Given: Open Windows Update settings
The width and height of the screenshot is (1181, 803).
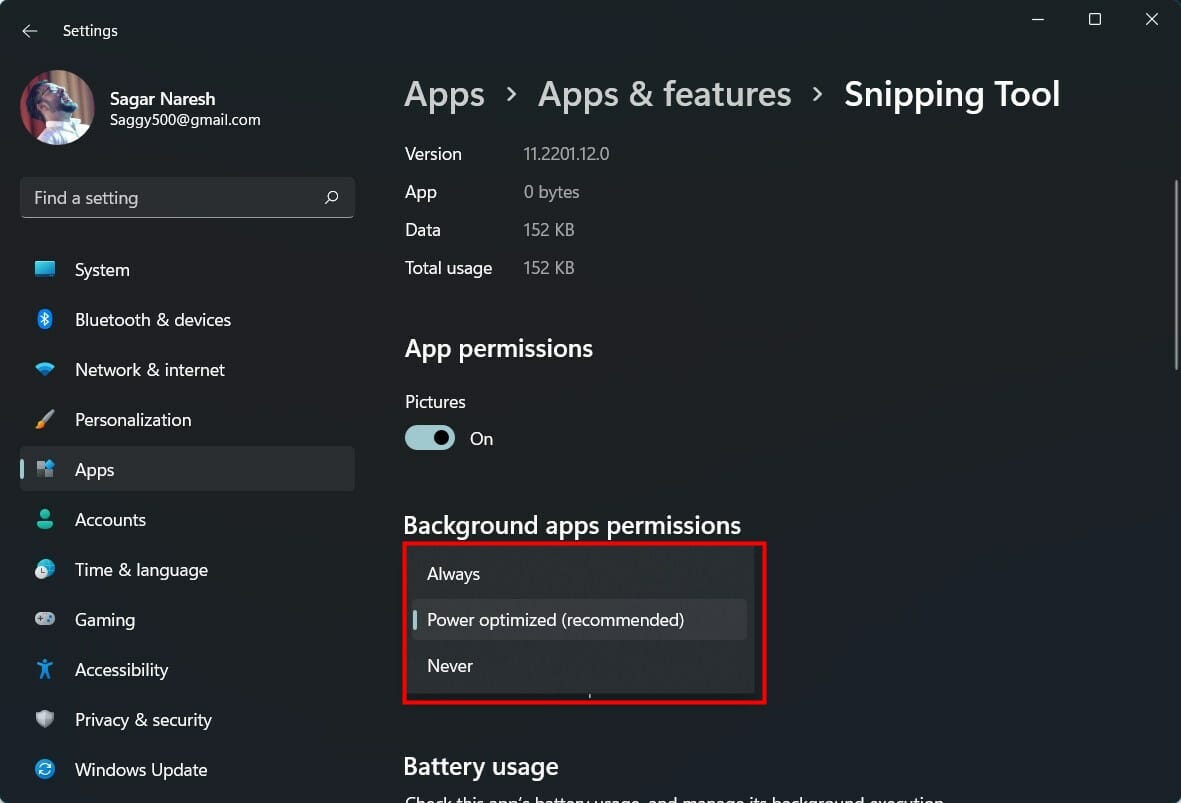Looking at the screenshot, I should click(x=45, y=769).
